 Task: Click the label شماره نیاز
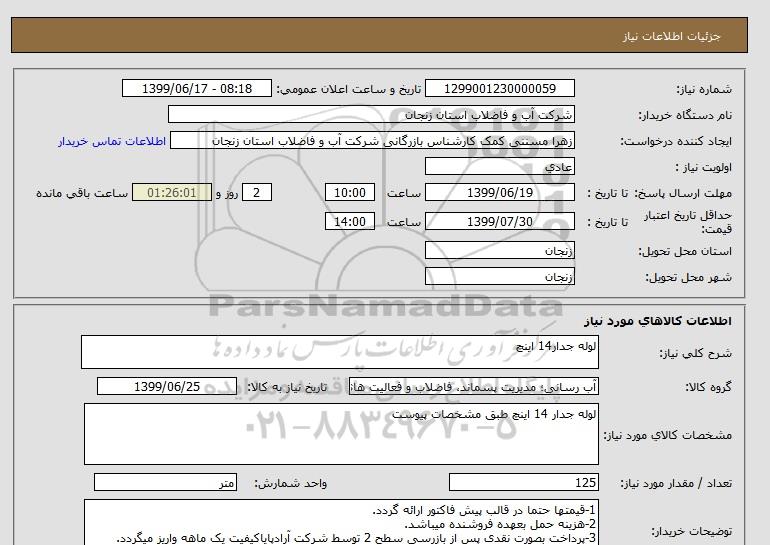tap(704, 89)
